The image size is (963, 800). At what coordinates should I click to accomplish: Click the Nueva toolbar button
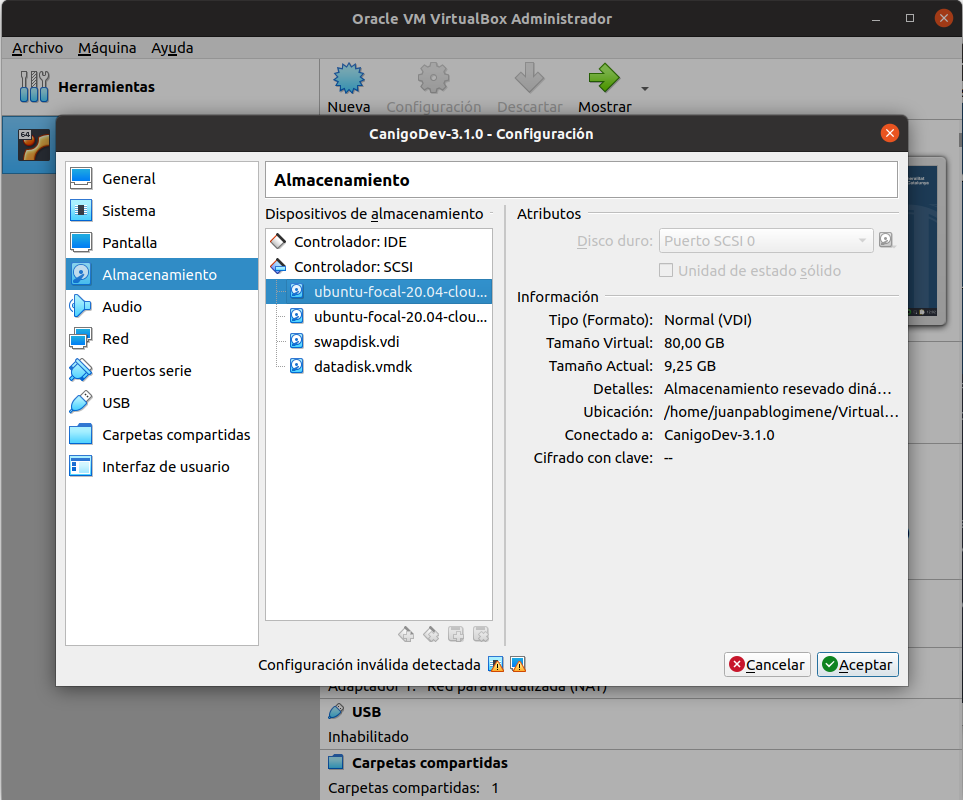[x=349, y=88]
